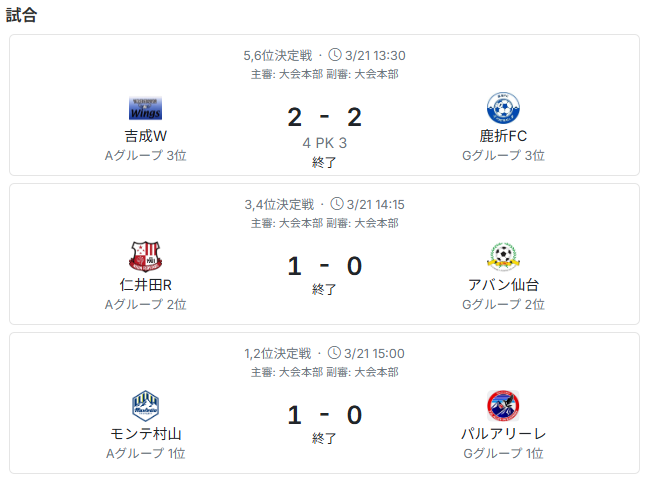This screenshot has width=652, height=481.
Task: Click the 吉成W Wings team logo
Action: click(145, 108)
